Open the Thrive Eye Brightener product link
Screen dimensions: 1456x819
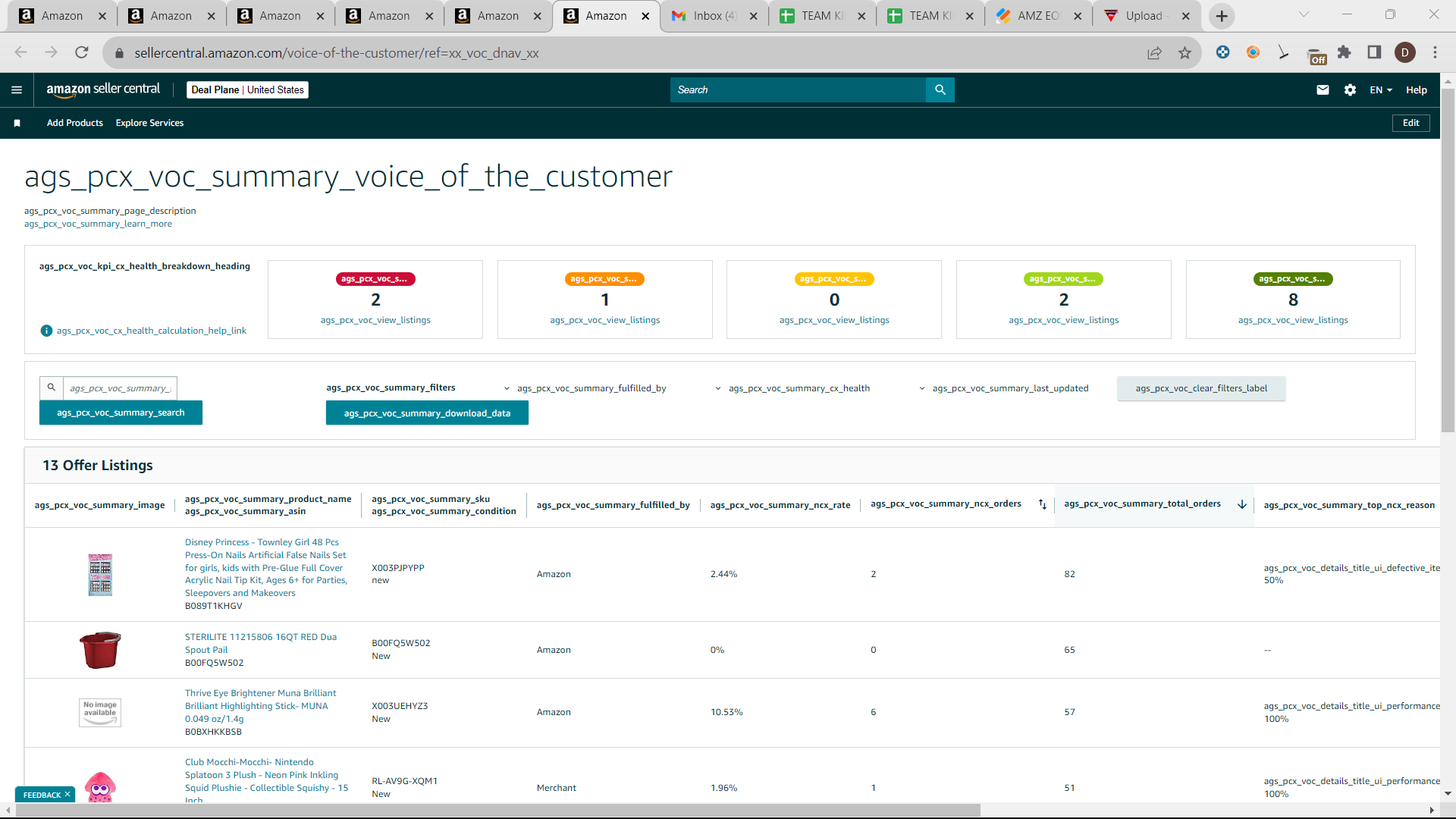click(260, 706)
